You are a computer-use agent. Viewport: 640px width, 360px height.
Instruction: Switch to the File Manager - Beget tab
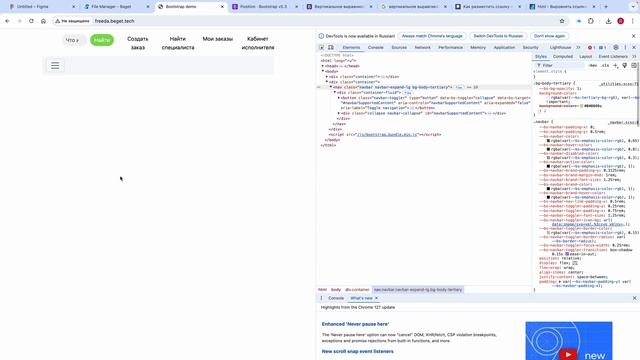[116, 7]
